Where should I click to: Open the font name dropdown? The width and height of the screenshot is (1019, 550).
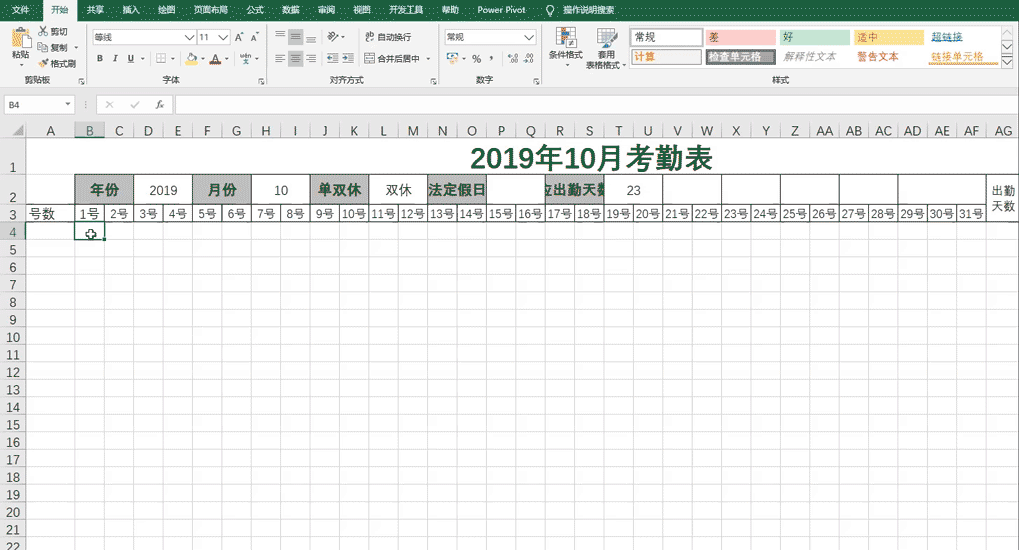[x=190, y=37]
